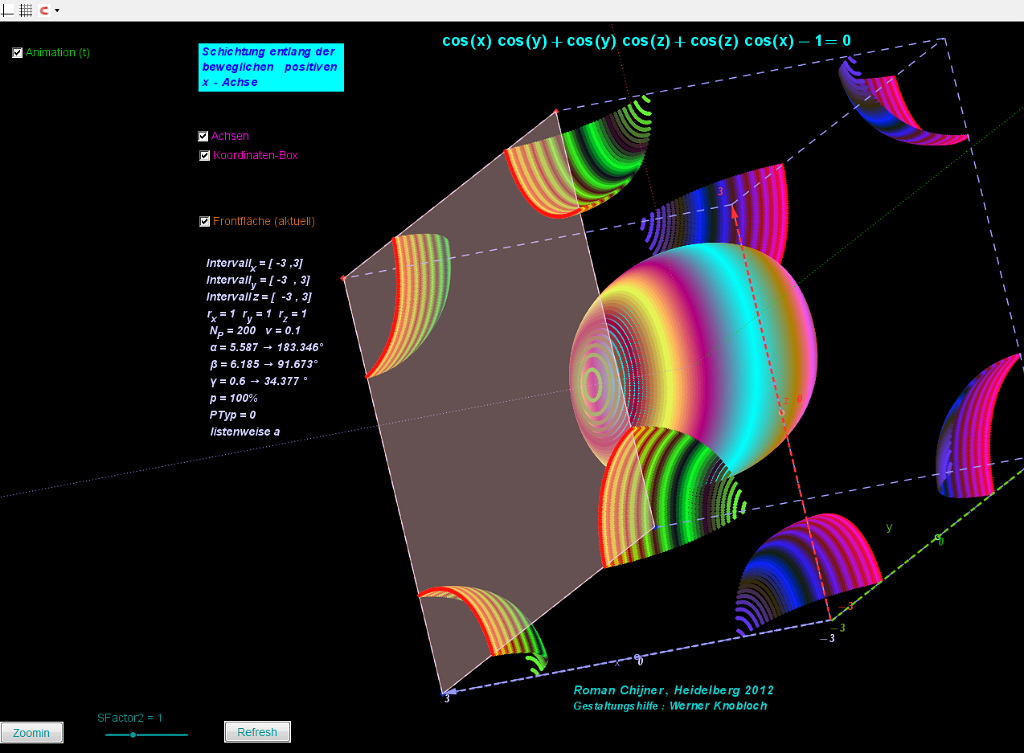
Task: Toggle the Koordinaten-Box checkbox
Action: [x=204, y=156]
